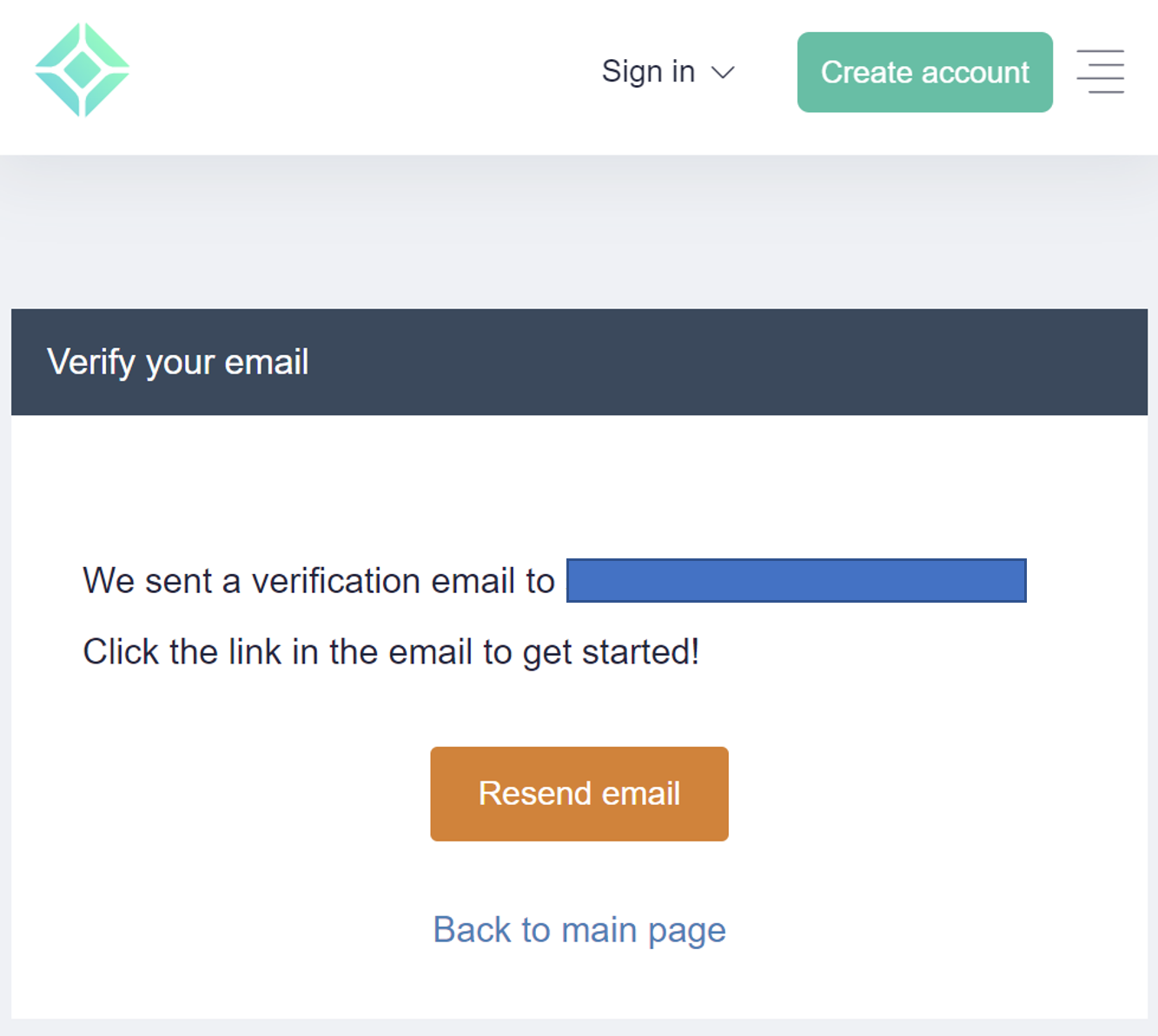Open the hamburger menu icon
This screenshot has width=1158, height=1036.
pos(1101,71)
